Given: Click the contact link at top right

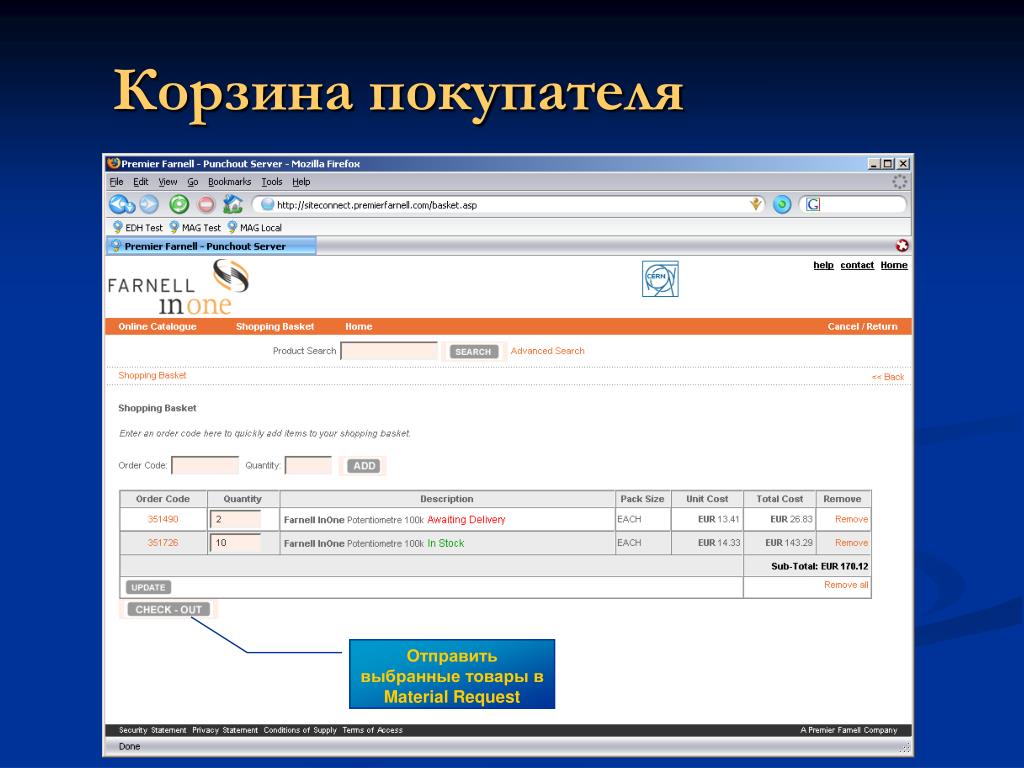Looking at the screenshot, I should click(x=857, y=265).
